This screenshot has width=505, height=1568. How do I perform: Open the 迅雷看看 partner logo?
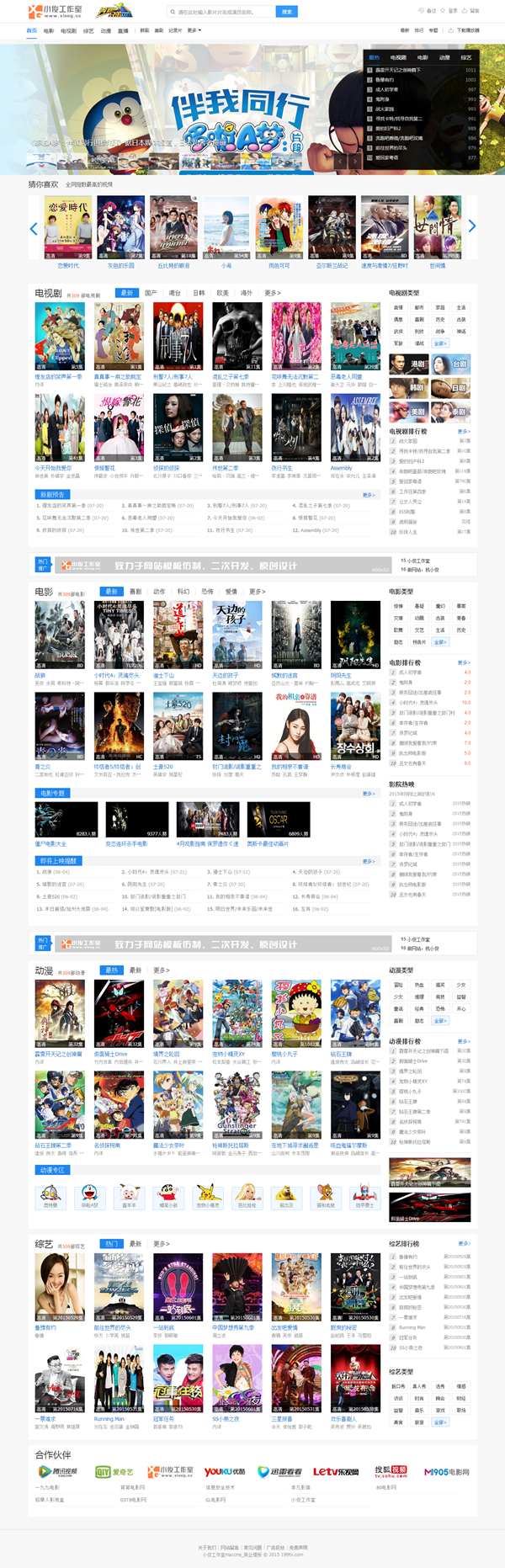[x=280, y=1471]
